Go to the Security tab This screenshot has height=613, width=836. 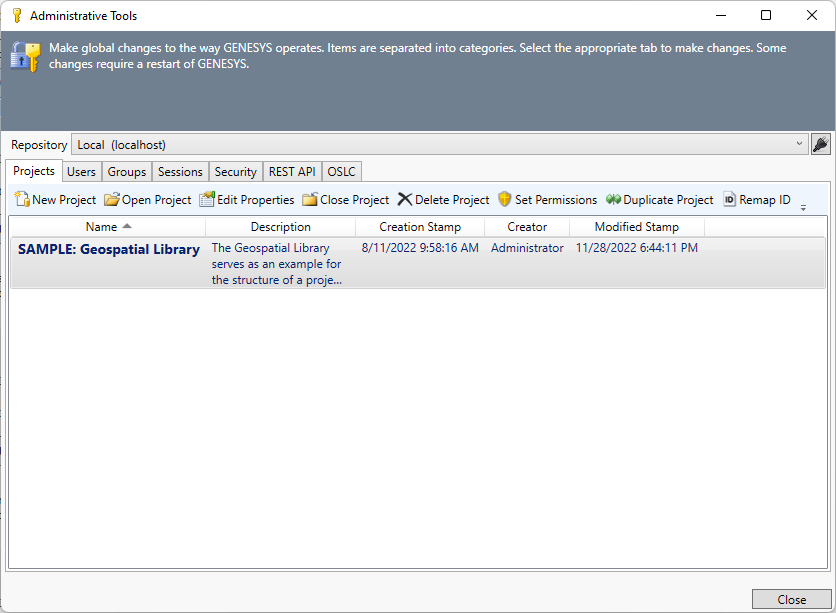click(236, 172)
